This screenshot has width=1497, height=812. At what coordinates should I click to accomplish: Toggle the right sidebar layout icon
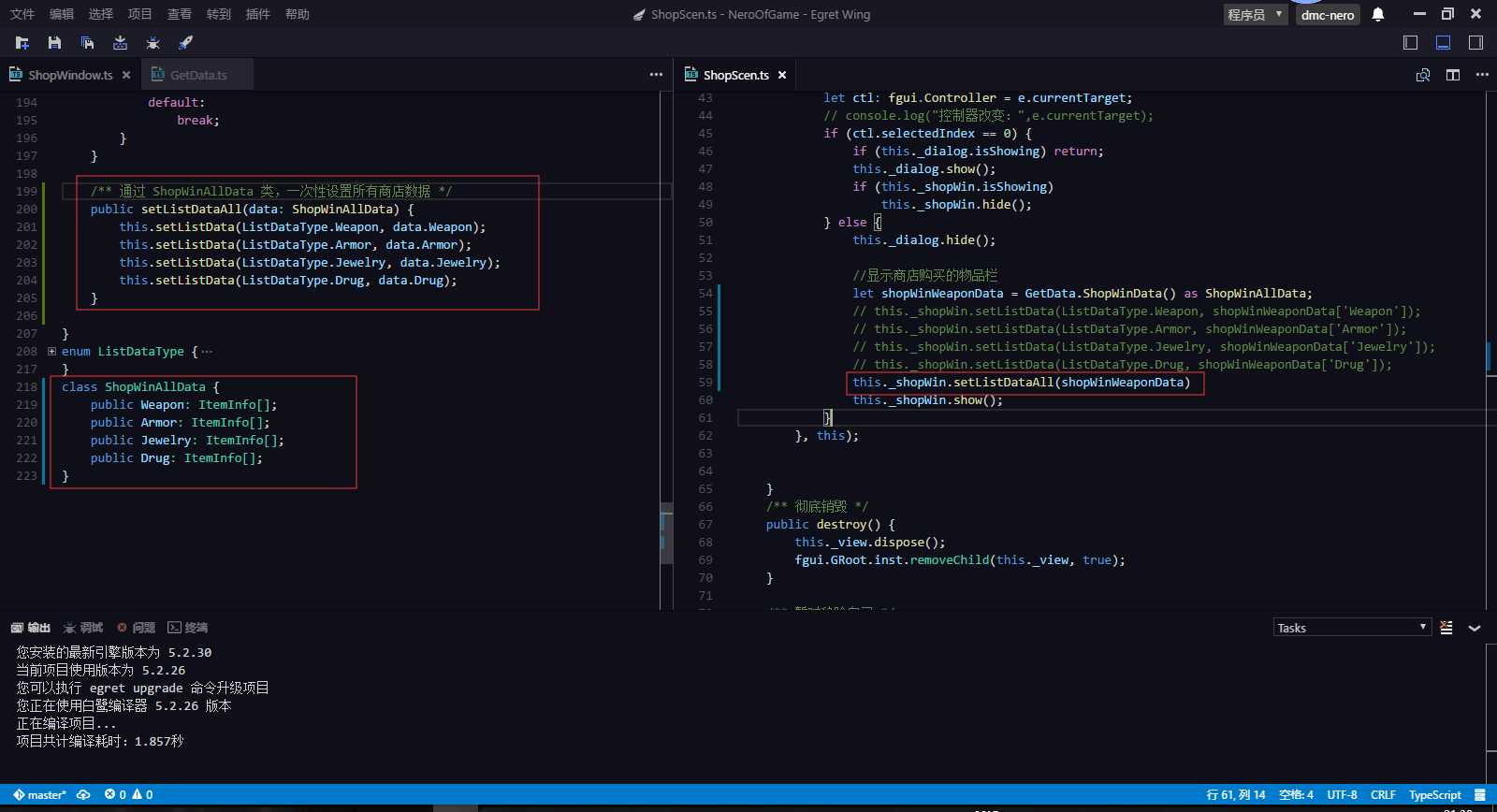[1475, 43]
